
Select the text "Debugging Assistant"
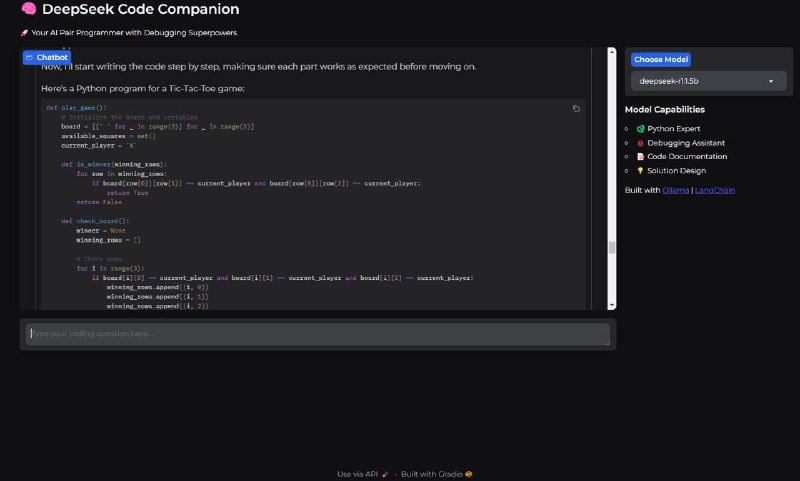click(x=686, y=143)
